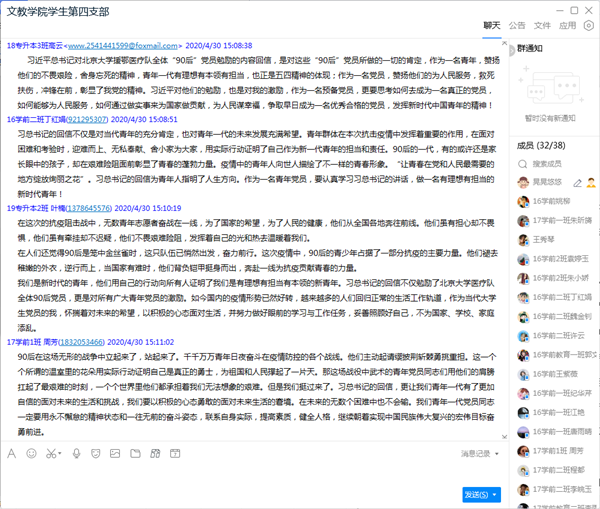
Task: Switch to the 文件 tab
Action: click(x=542, y=25)
